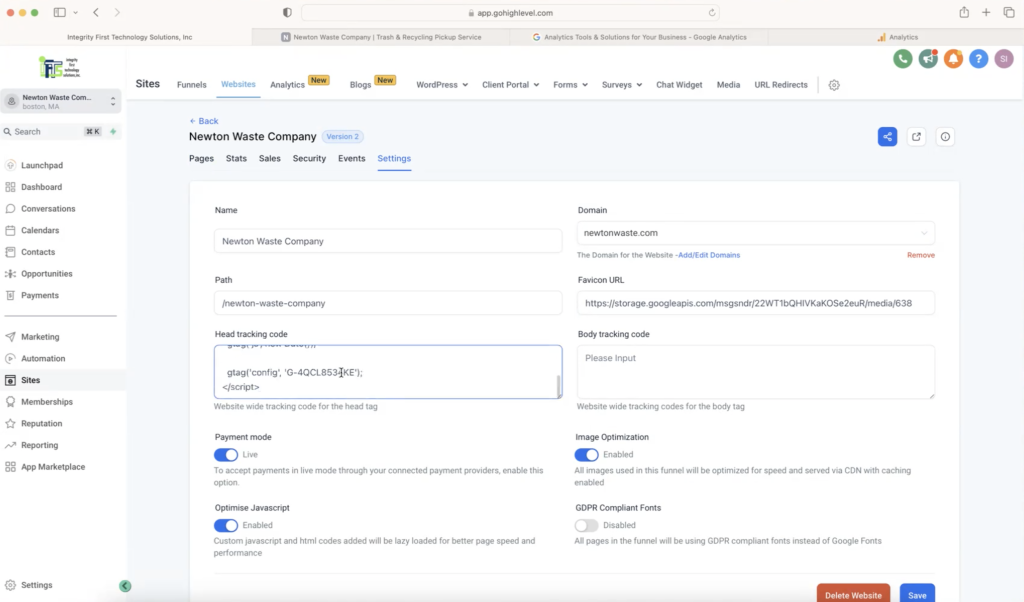Switch to the Security tab
Screen dimensions: 1024x602
(309, 159)
